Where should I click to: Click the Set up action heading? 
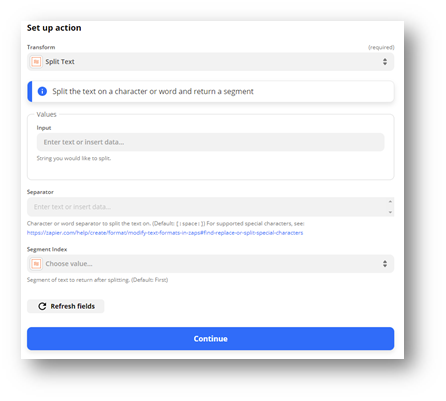[x=54, y=28]
